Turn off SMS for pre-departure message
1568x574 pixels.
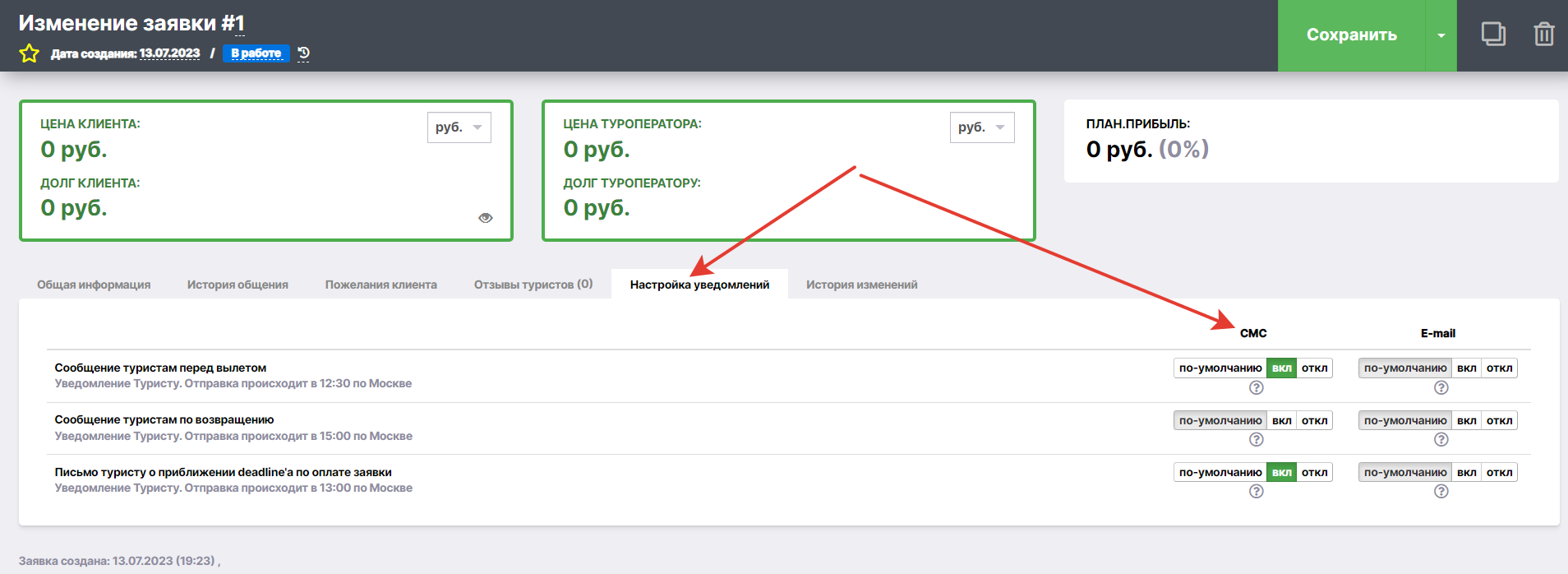pyautogui.click(x=1315, y=368)
